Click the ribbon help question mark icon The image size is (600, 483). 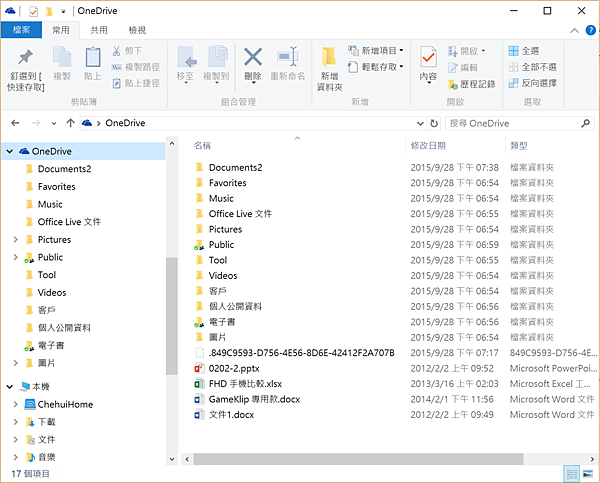coord(590,30)
